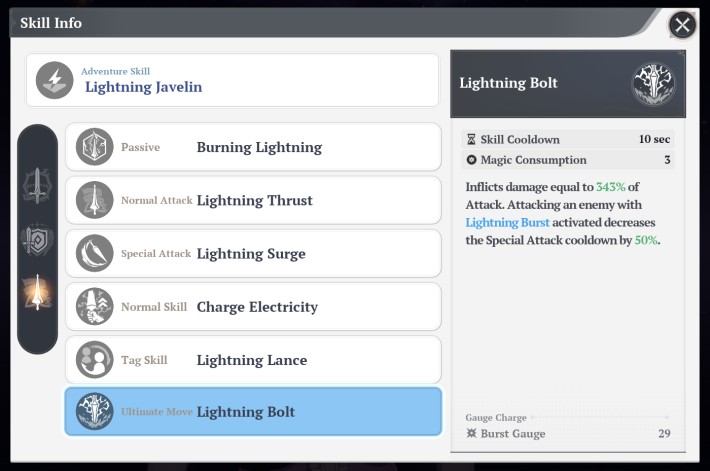710x471 pixels.
Task: Click the Charge Electricity skill icon
Action: pos(94,307)
